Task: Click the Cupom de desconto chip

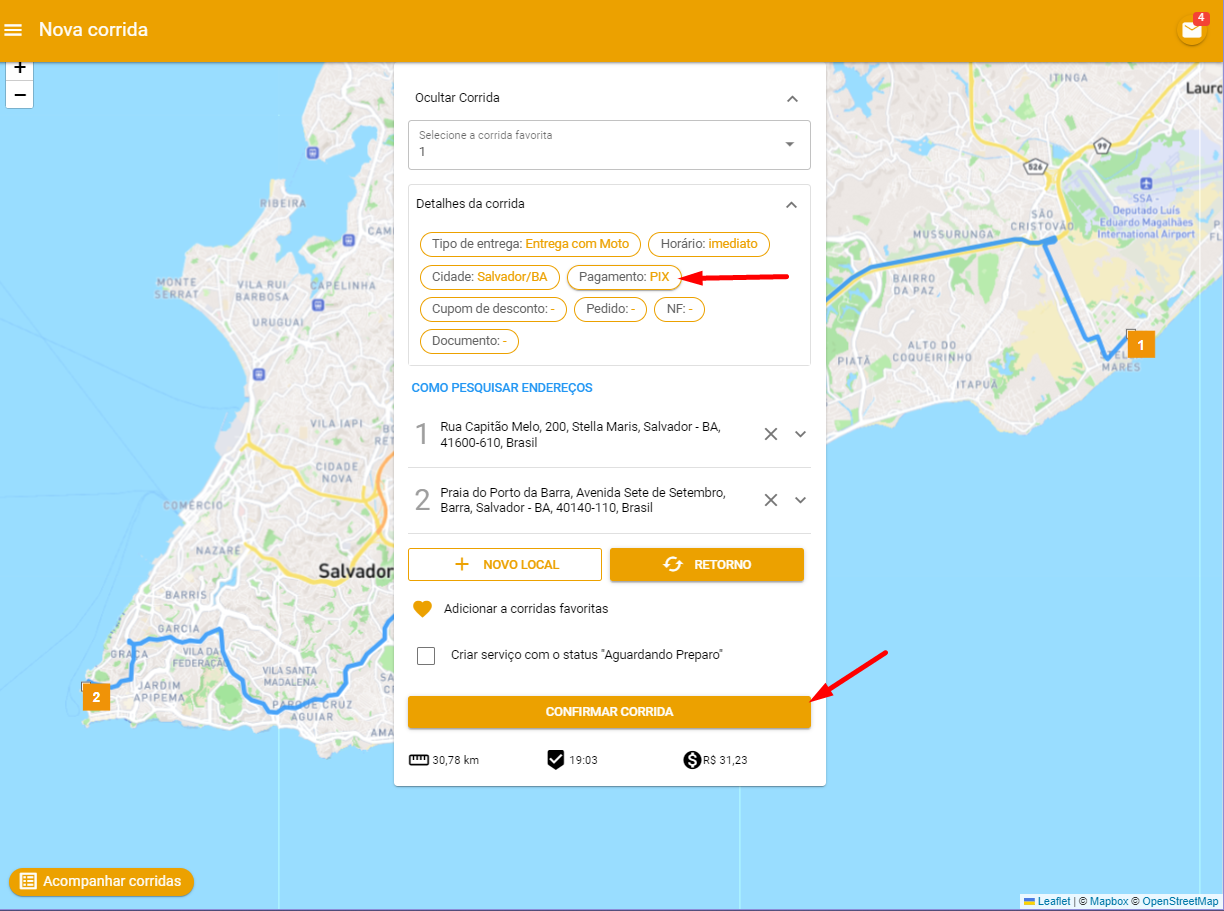Action: tap(493, 310)
